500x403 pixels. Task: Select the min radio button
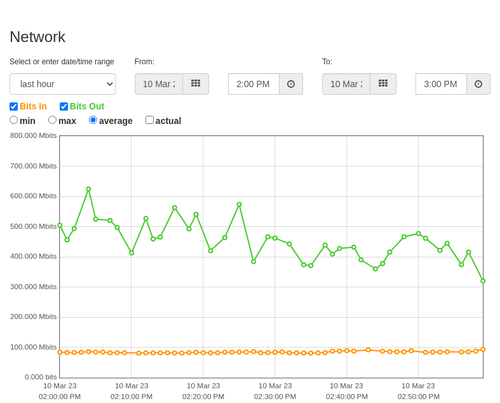coord(14,120)
